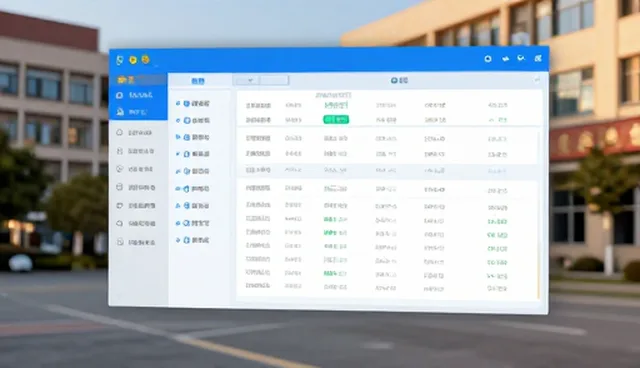Select the second item in the blue sidebar section
The height and width of the screenshot is (368, 640).
138,95
